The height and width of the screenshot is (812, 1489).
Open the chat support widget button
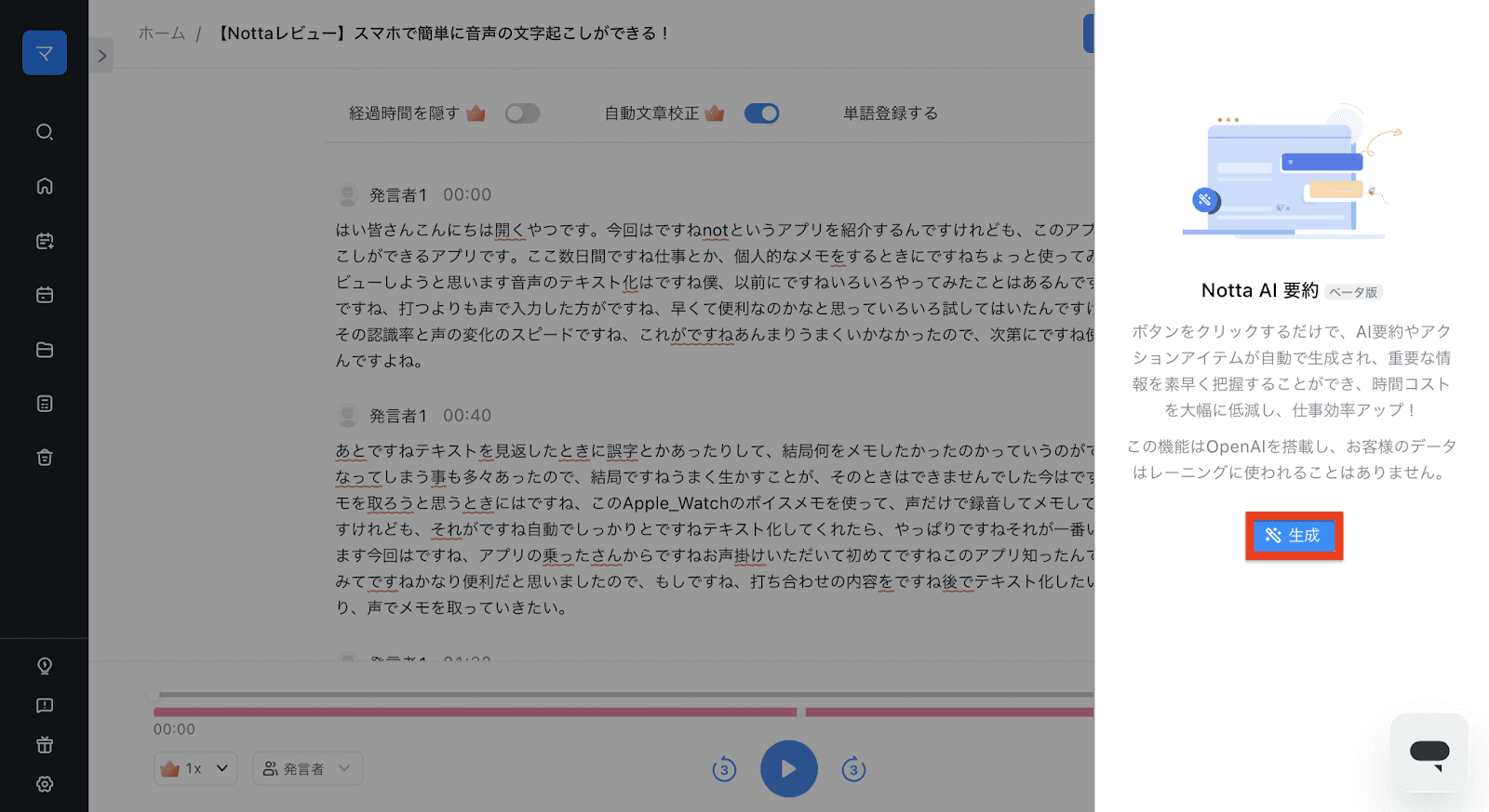tap(1429, 752)
